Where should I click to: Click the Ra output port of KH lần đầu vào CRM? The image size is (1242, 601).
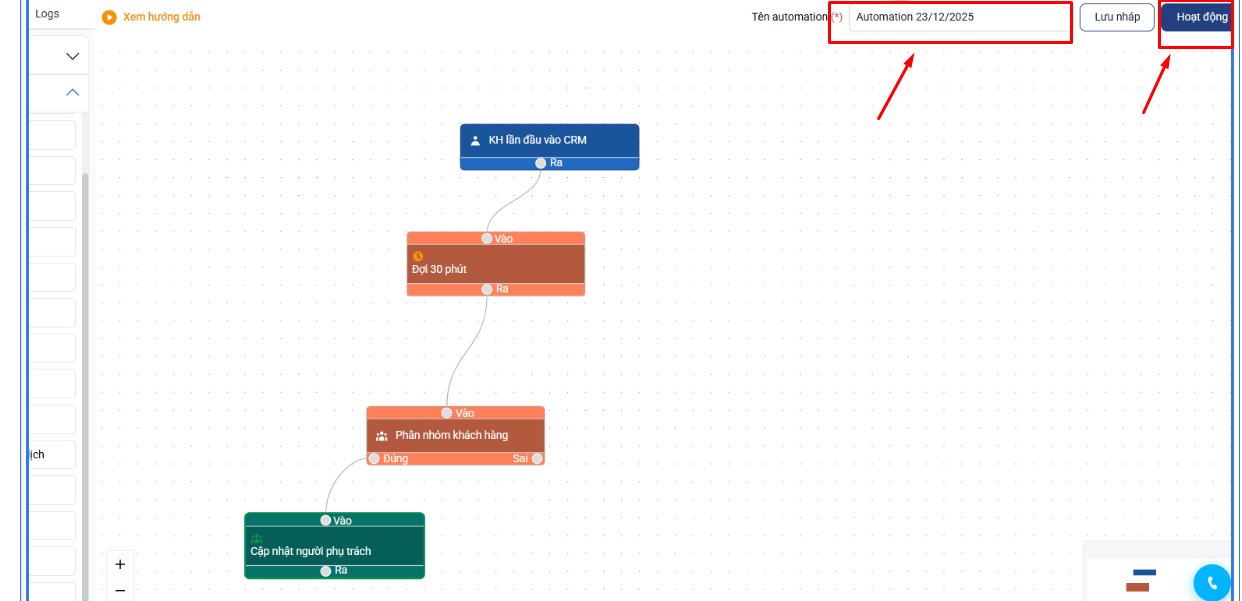pyautogui.click(x=541, y=163)
